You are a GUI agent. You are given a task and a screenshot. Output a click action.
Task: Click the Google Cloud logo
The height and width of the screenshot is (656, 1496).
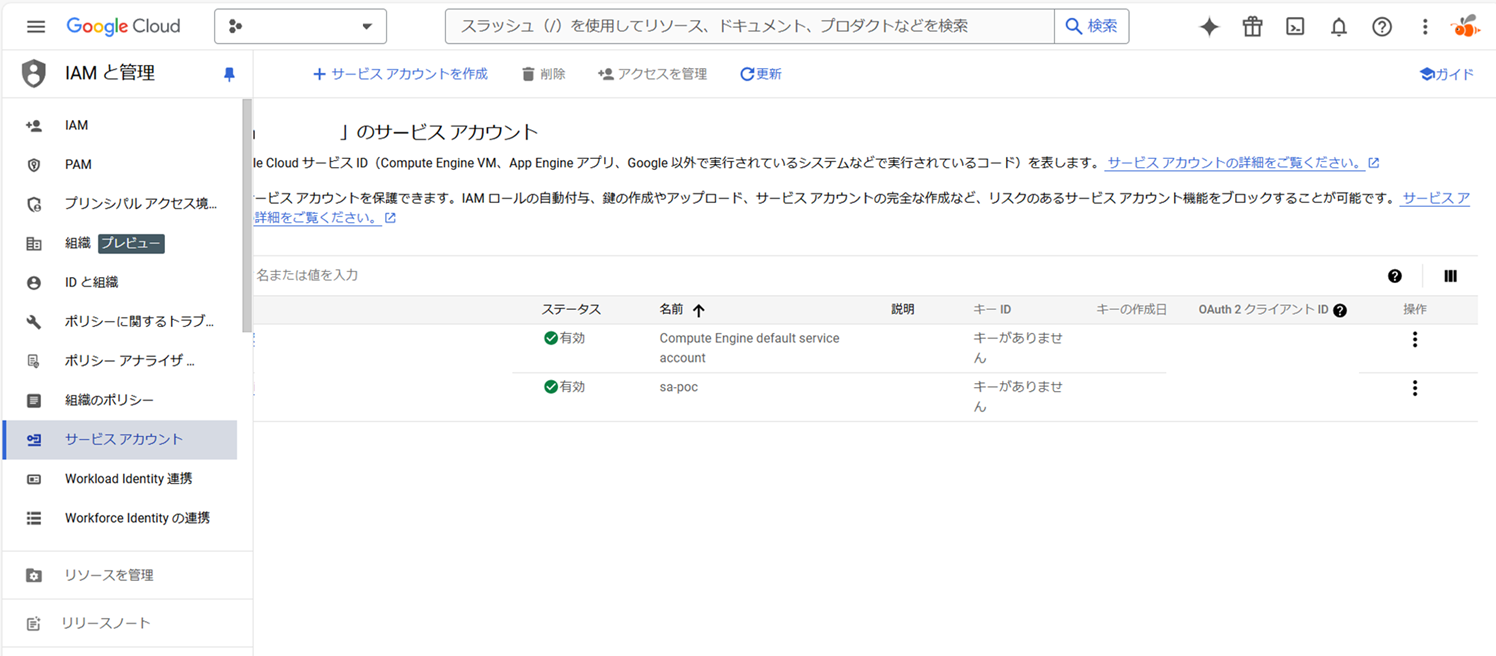tap(123, 27)
